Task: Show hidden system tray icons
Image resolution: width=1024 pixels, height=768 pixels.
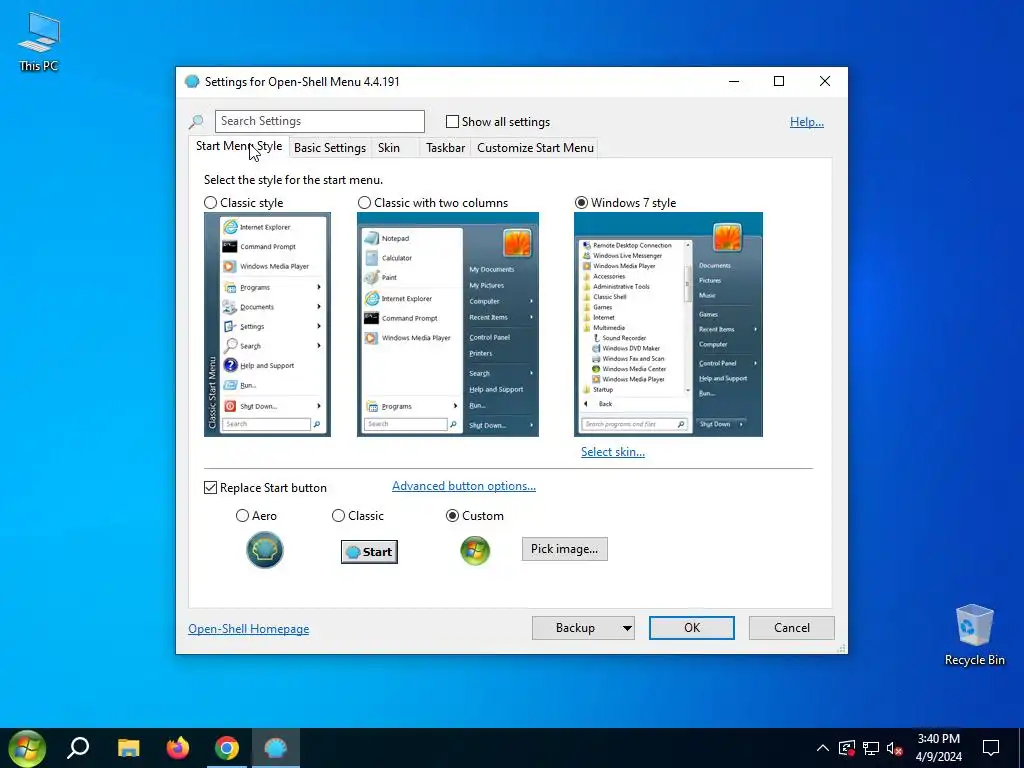Action: pos(823,748)
